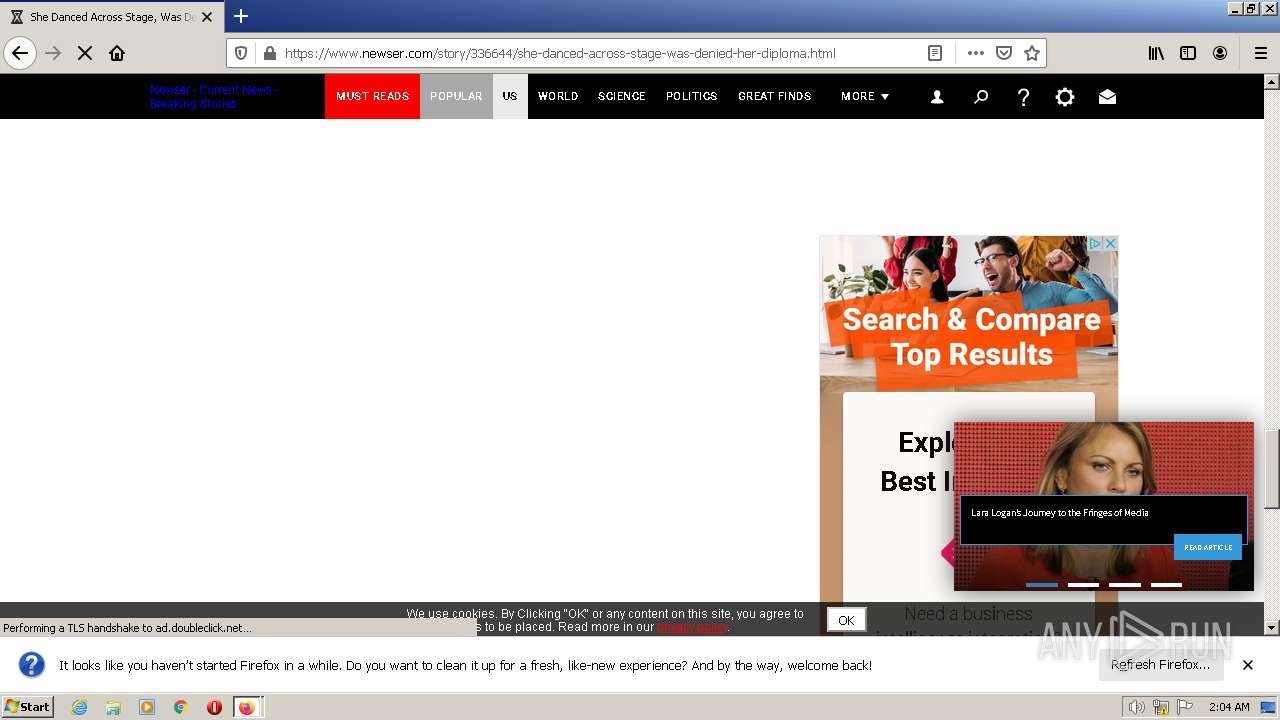
Task: Close the ad with X icon
Action: click(x=1110, y=243)
